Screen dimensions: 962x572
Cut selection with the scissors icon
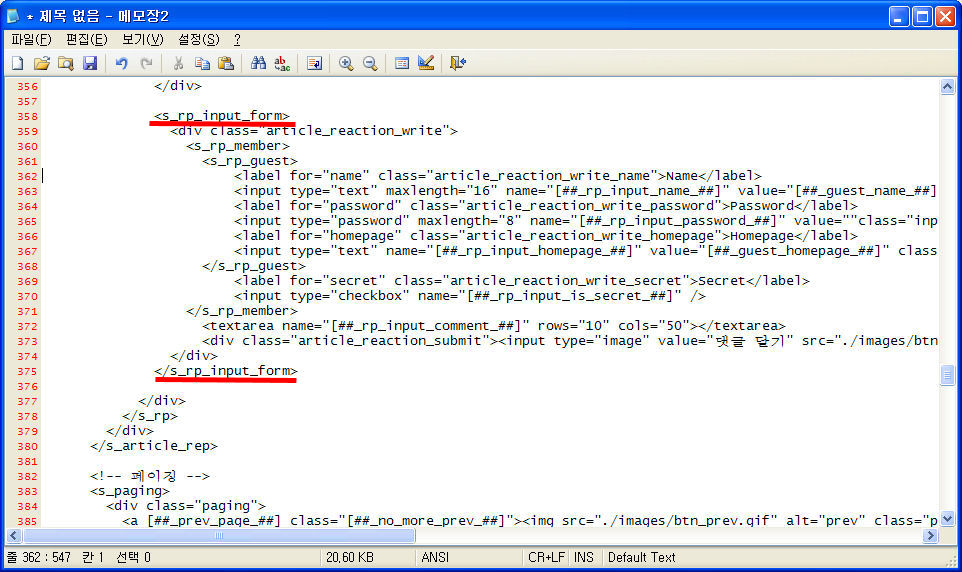tap(178, 63)
